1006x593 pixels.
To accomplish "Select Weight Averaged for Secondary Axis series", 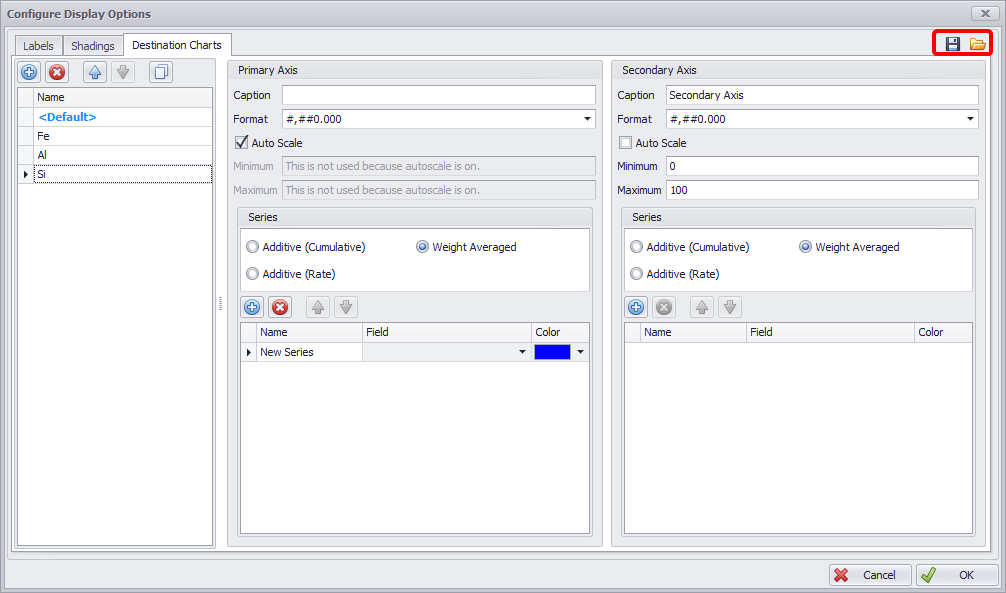I will (x=805, y=247).
